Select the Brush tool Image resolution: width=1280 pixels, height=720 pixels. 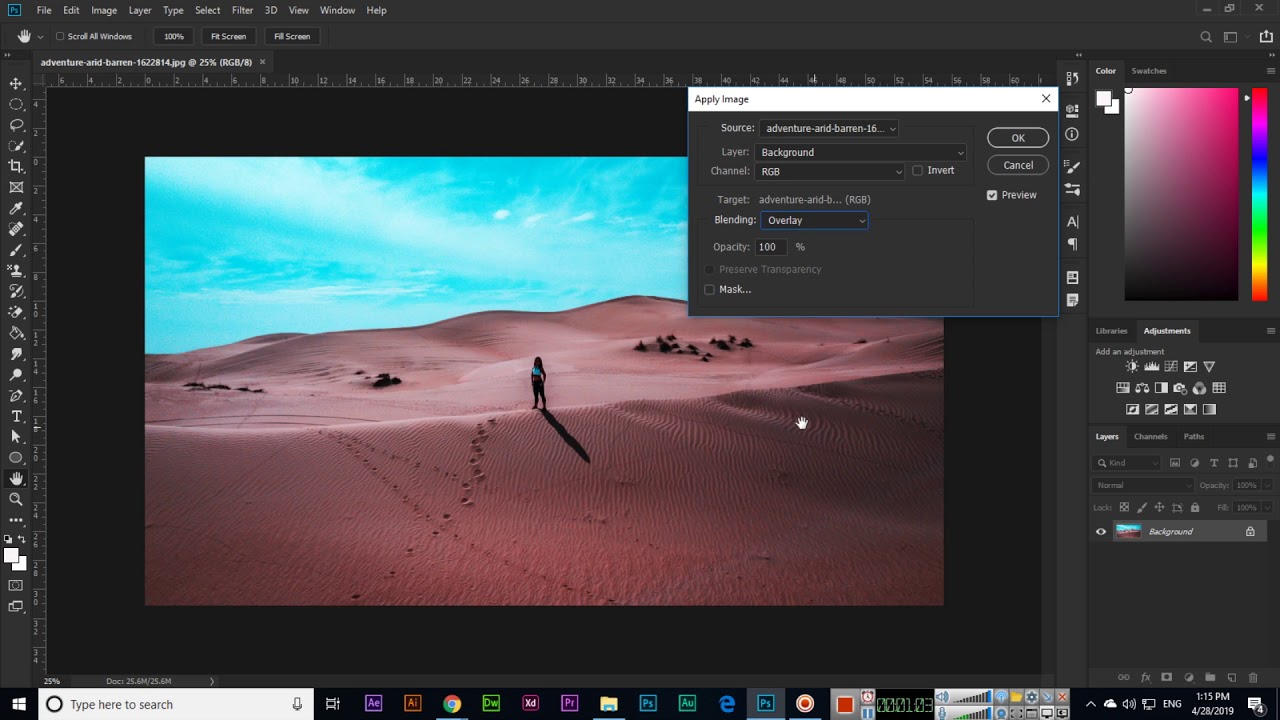pyautogui.click(x=16, y=250)
